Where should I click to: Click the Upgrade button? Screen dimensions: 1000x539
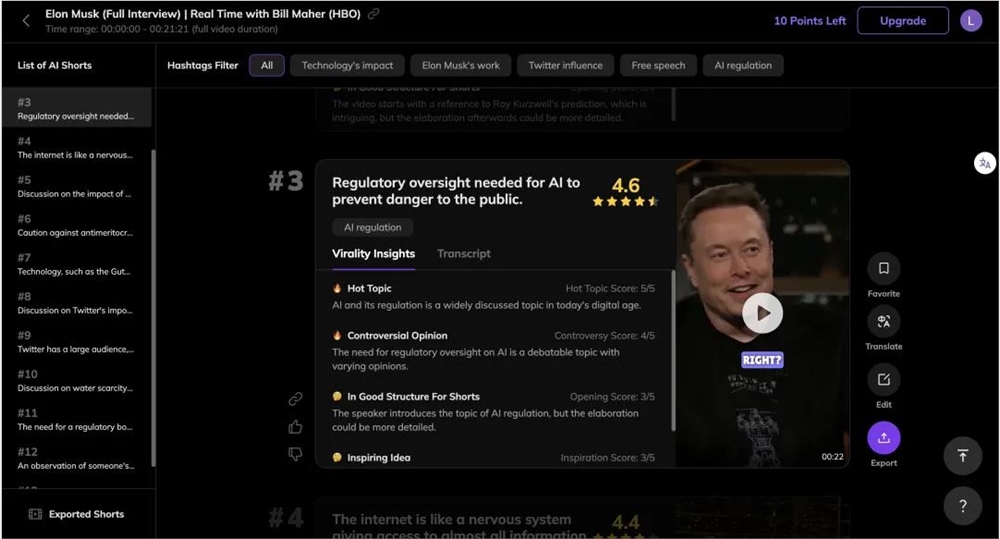[902, 21]
